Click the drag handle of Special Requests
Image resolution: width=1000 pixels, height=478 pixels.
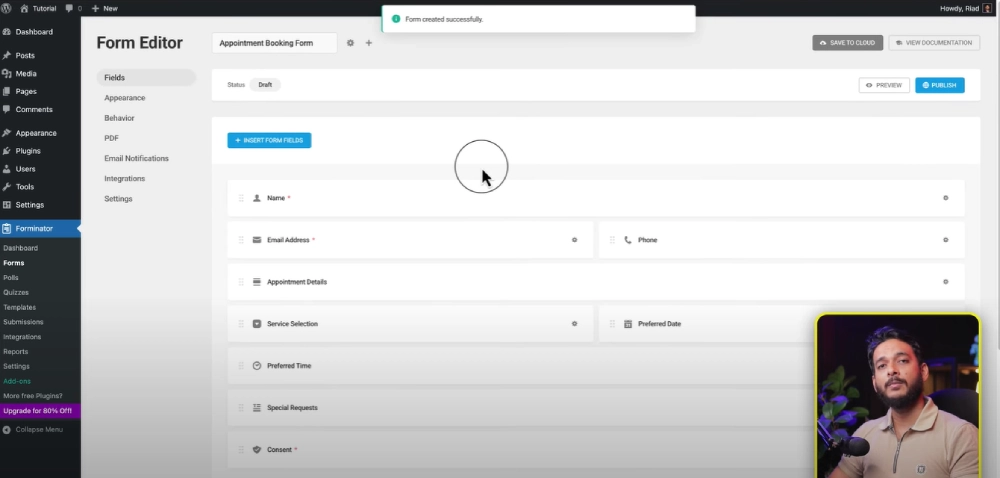click(x=241, y=408)
